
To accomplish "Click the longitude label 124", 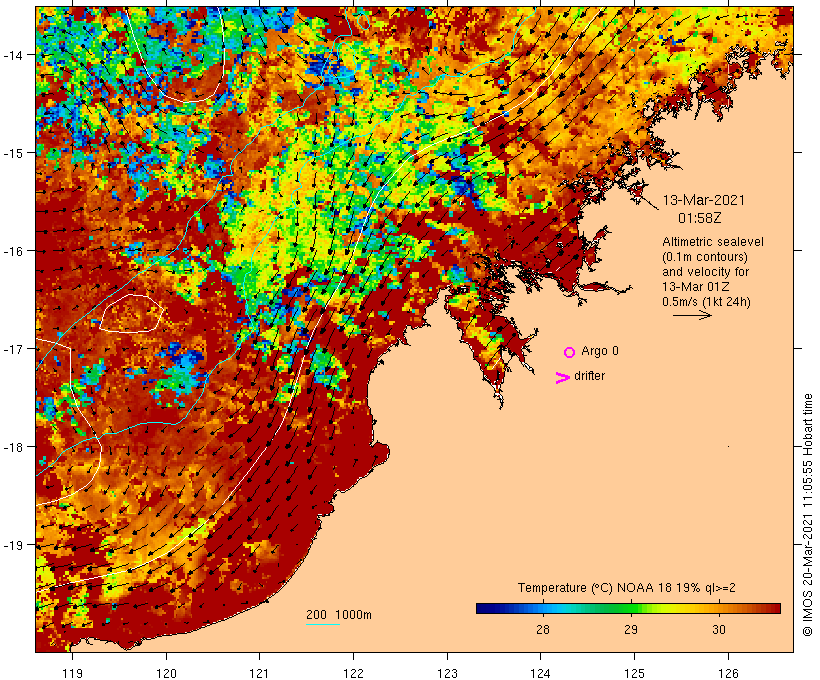I will pyautogui.click(x=541, y=673).
